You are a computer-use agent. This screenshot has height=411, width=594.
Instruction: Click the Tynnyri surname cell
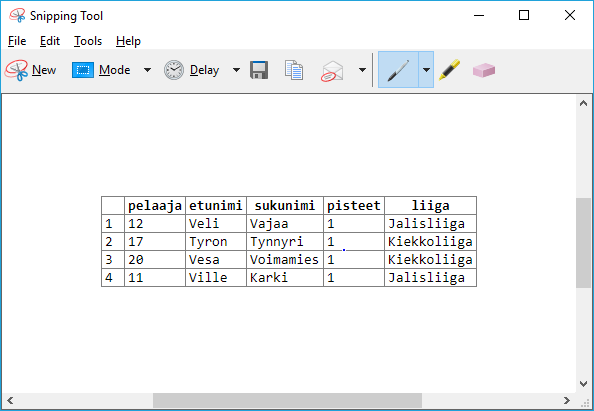pyautogui.click(x=285, y=242)
